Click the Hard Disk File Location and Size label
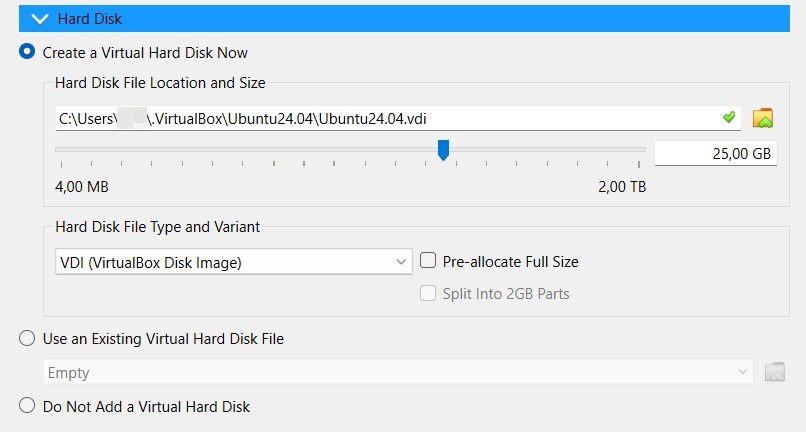Image resolution: width=806 pixels, height=432 pixels. click(x=160, y=83)
